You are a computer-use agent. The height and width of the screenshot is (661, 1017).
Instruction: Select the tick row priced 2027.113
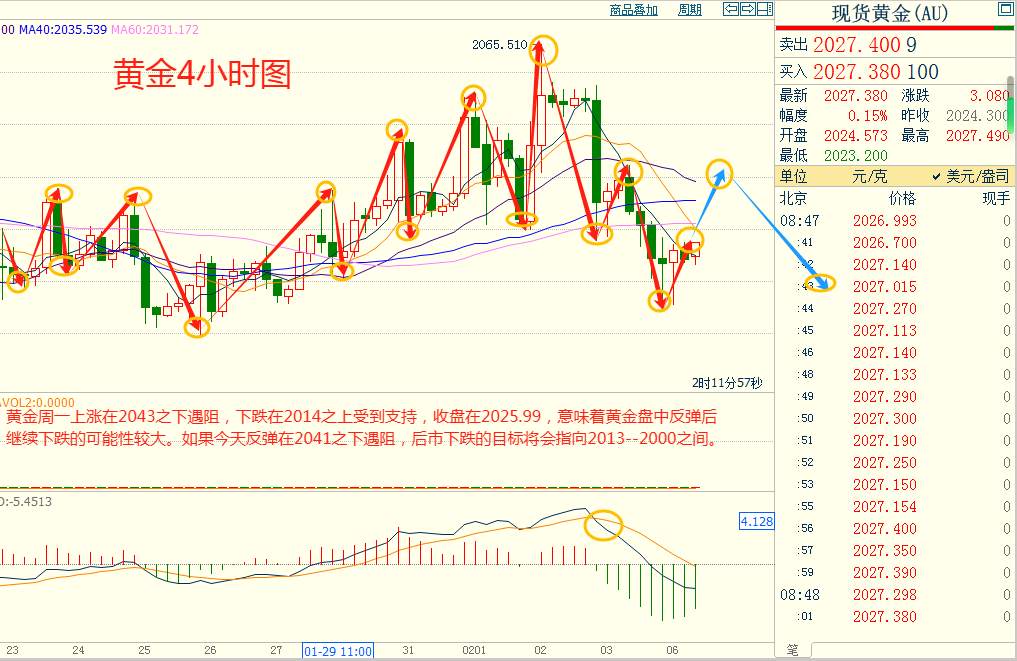(895, 331)
